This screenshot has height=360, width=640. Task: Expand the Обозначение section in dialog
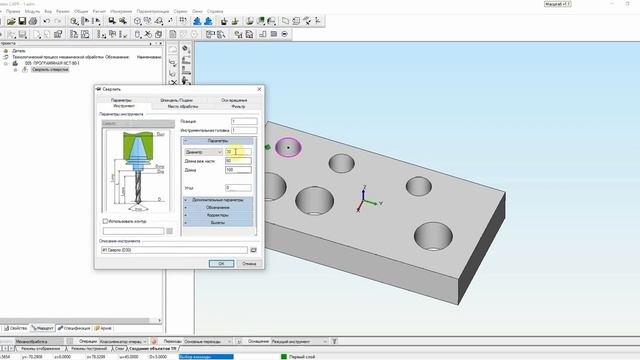pyautogui.click(x=218, y=207)
